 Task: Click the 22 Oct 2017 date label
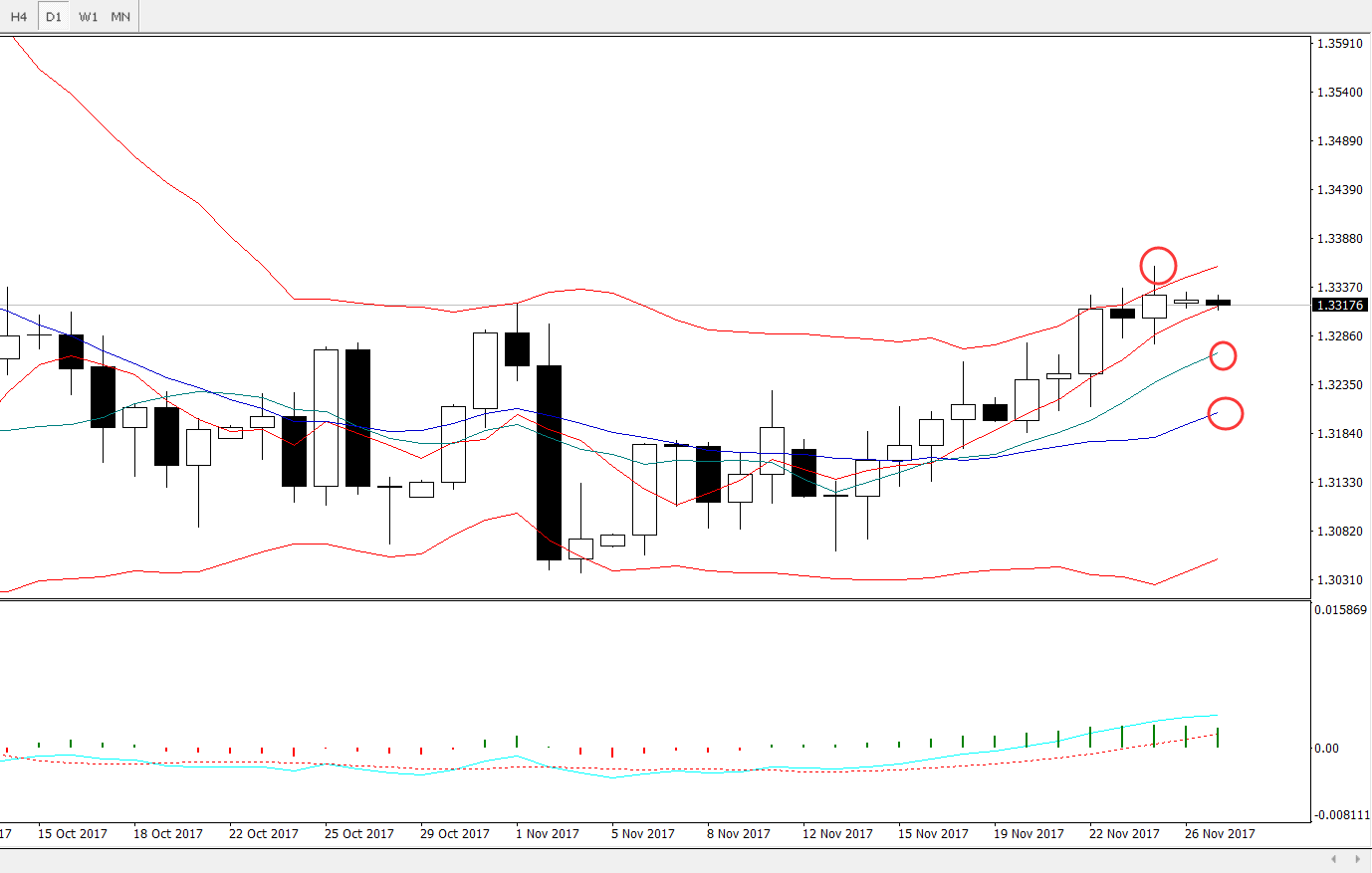(x=264, y=834)
